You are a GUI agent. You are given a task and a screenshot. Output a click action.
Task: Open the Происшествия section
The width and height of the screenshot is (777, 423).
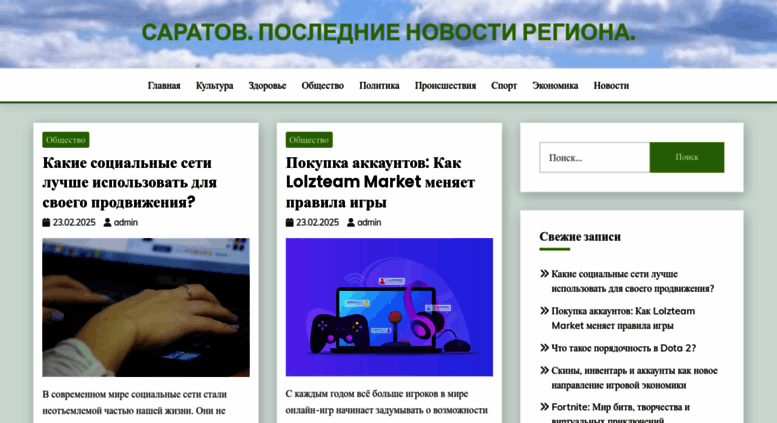pyautogui.click(x=445, y=86)
